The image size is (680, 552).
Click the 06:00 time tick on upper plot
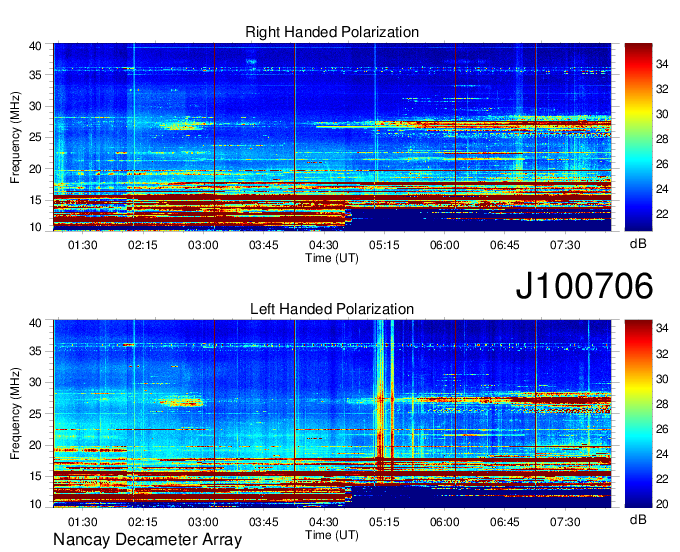(445, 245)
